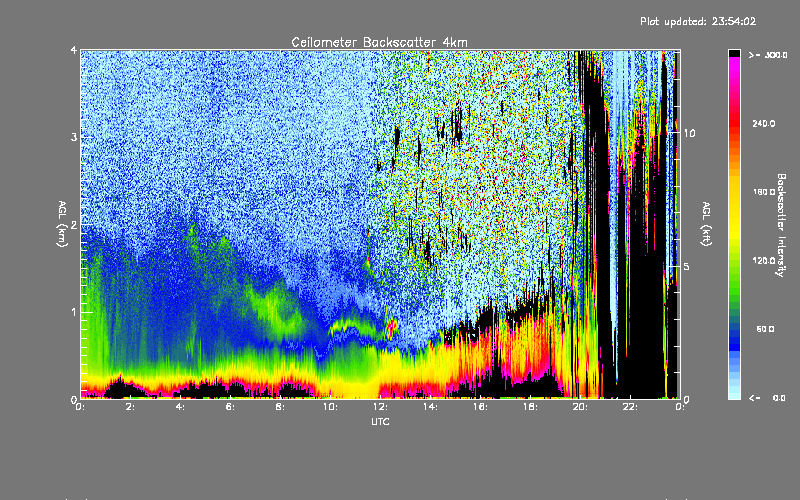Click the 5 kft right-axis tick label
This screenshot has height=500, width=800.
click(x=687, y=266)
